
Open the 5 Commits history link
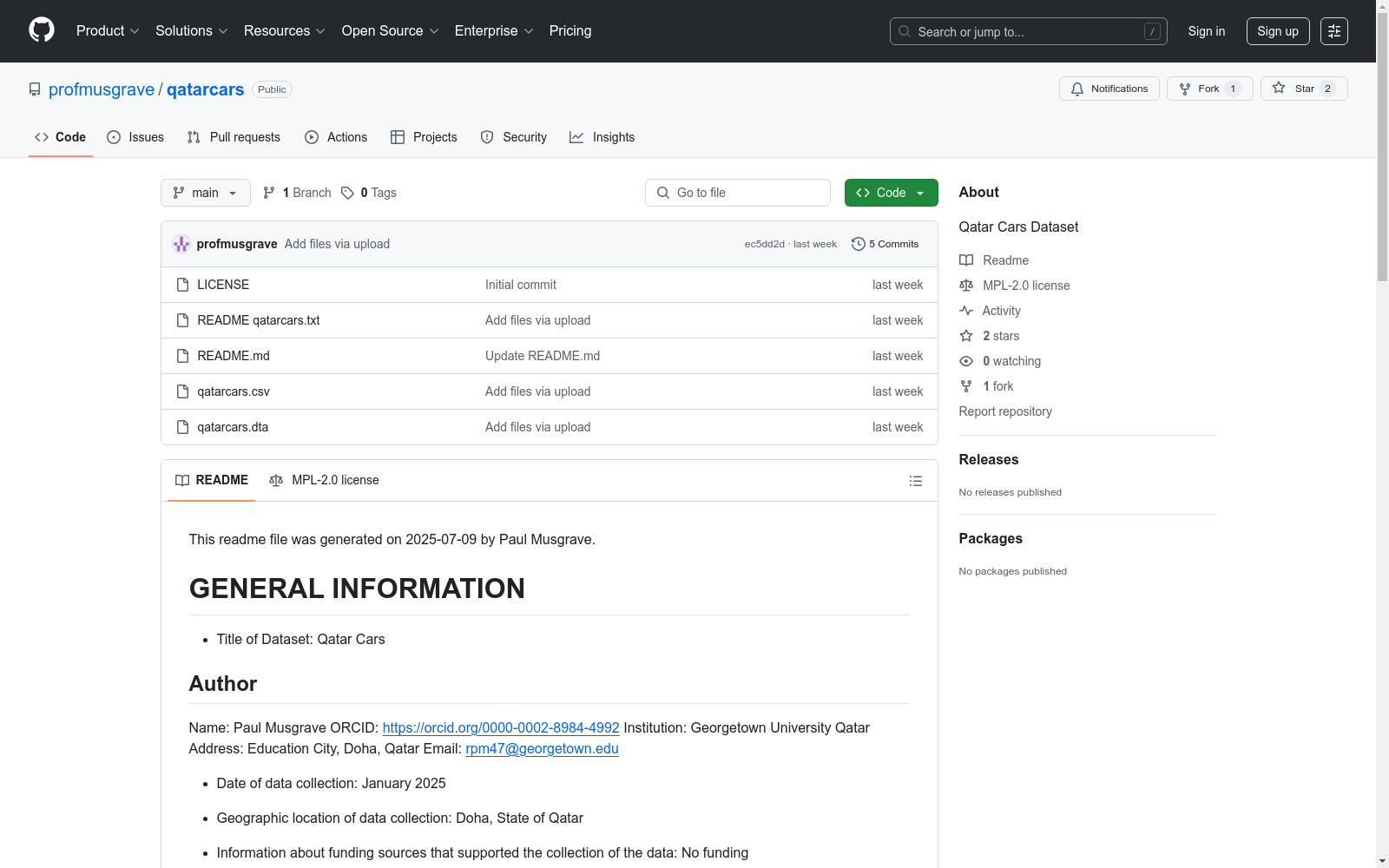pyautogui.click(x=885, y=244)
